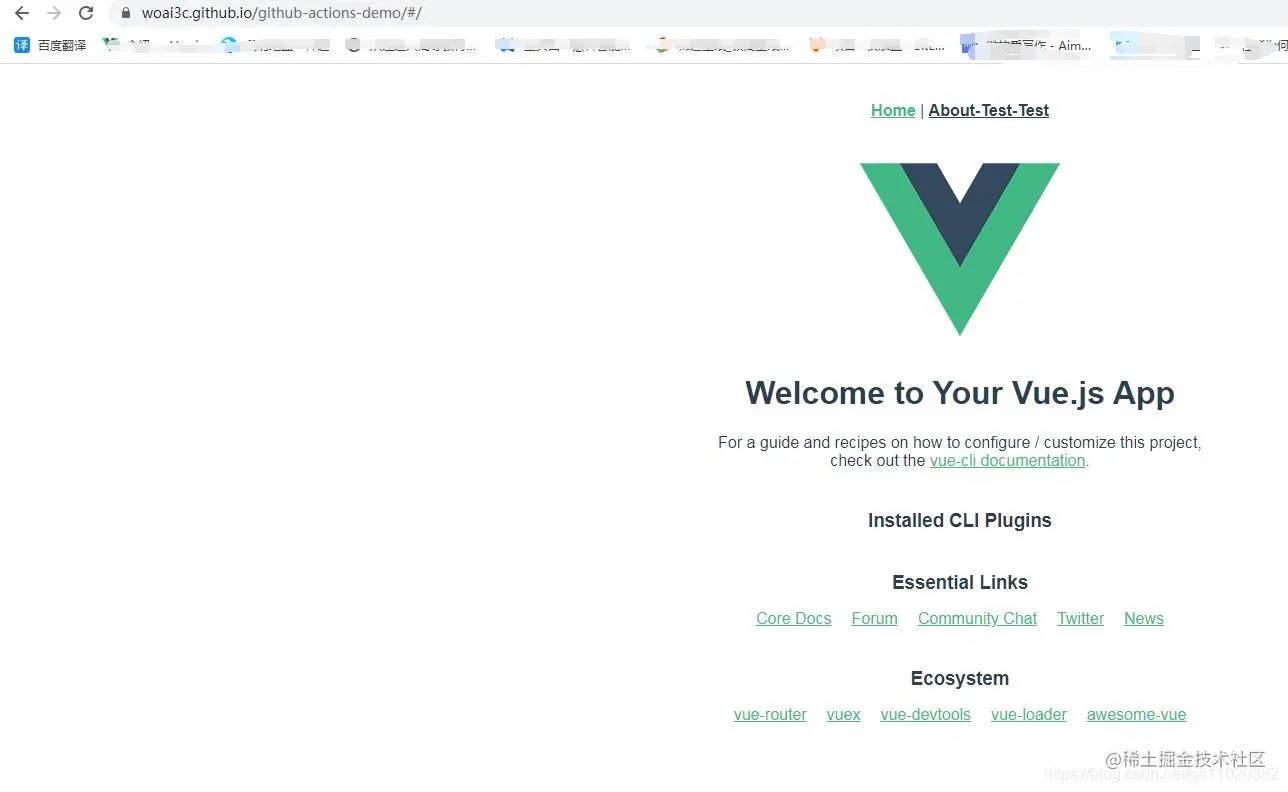The height and width of the screenshot is (792, 1288).
Task: Click the vuex link
Action: [x=843, y=714]
